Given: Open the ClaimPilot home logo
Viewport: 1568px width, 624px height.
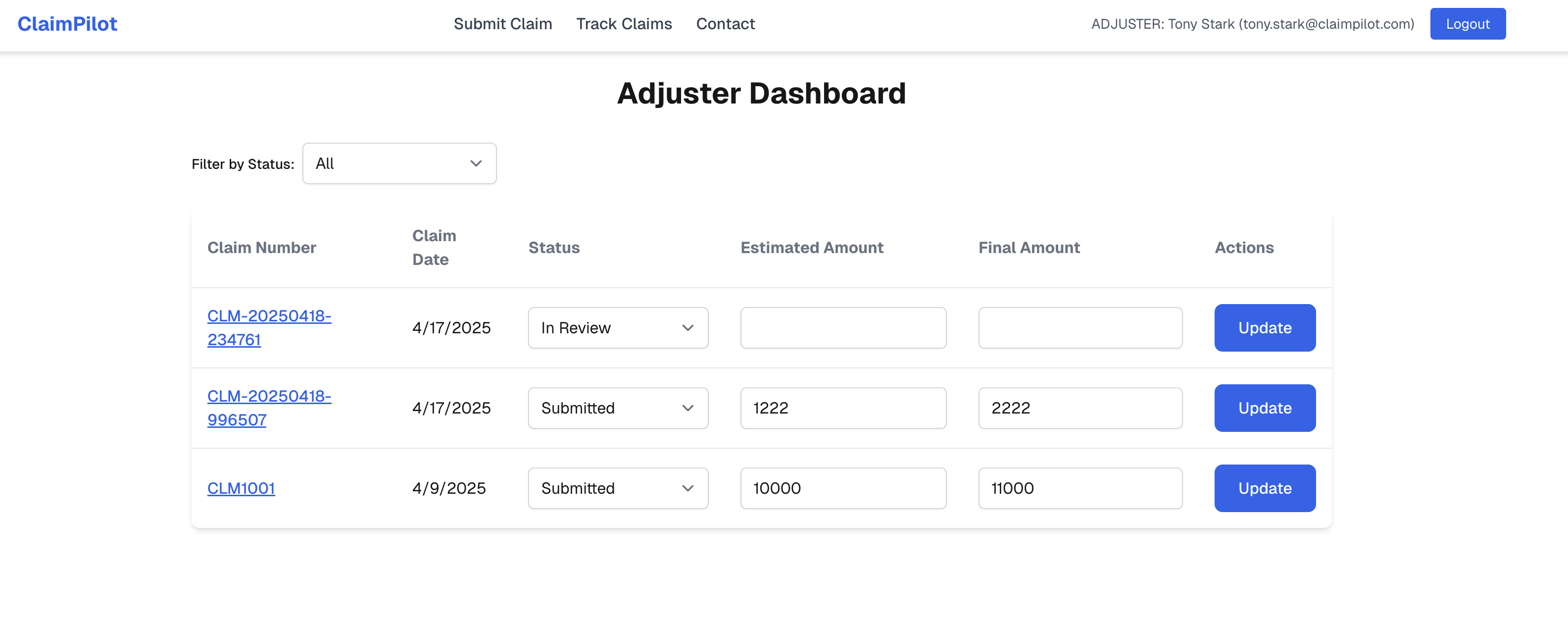Looking at the screenshot, I should [67, 24].
